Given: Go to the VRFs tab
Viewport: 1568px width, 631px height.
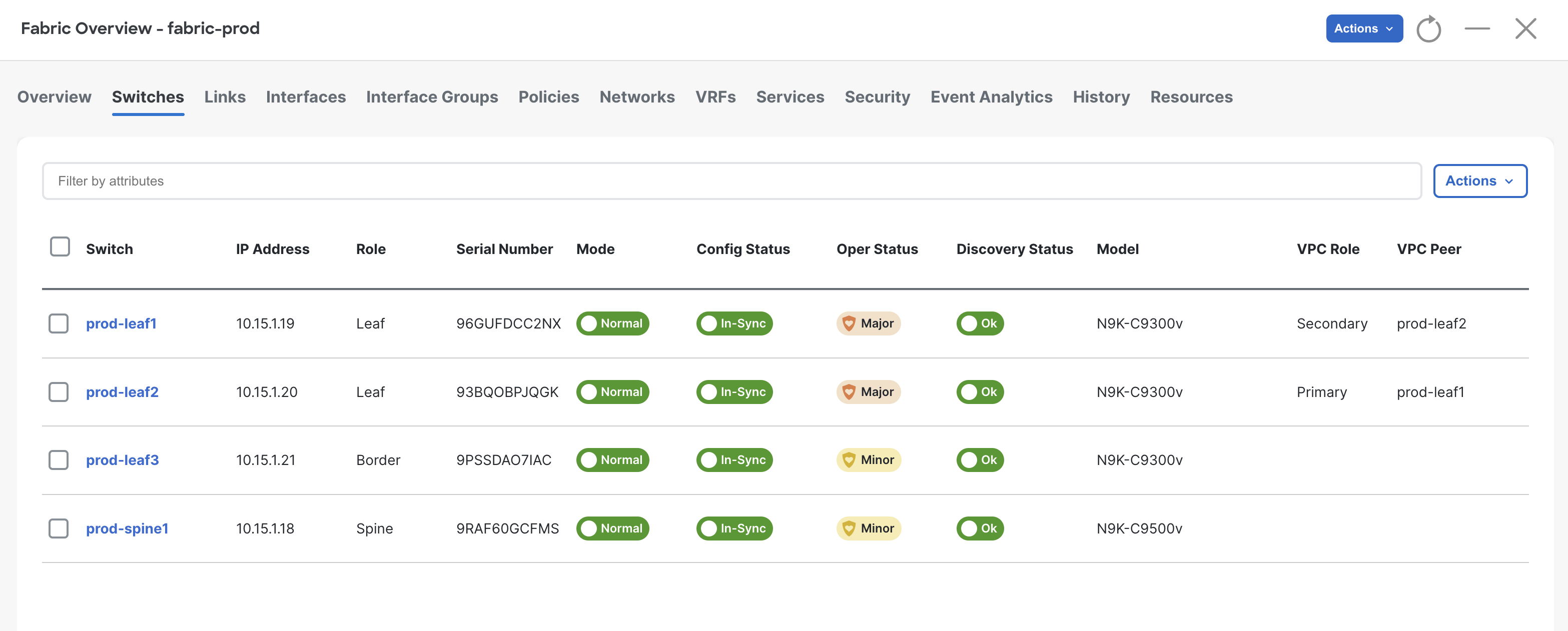Looking at the screenshot, I should (715, 96).
